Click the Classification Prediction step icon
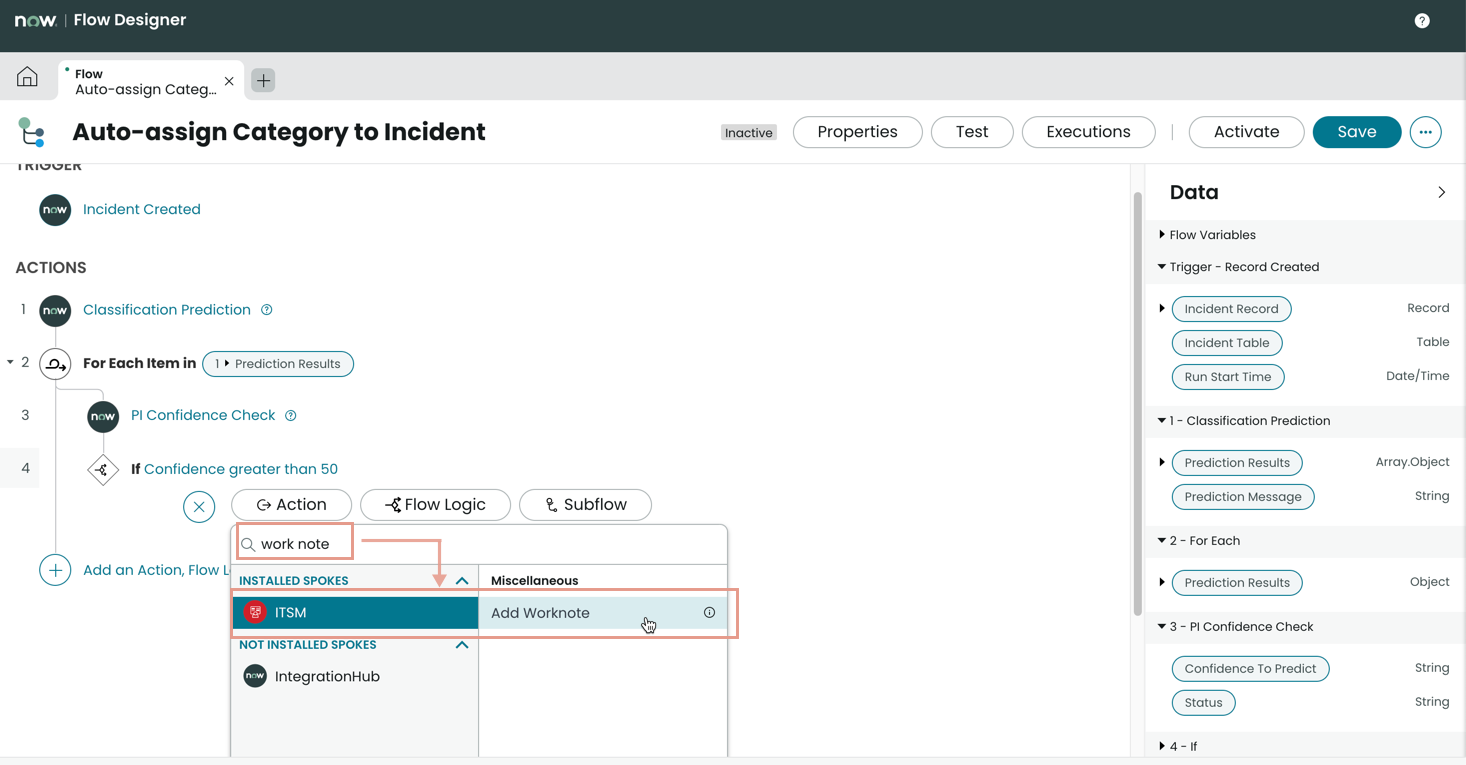Viewport: 1466px width, 765px height. point(55,310)
